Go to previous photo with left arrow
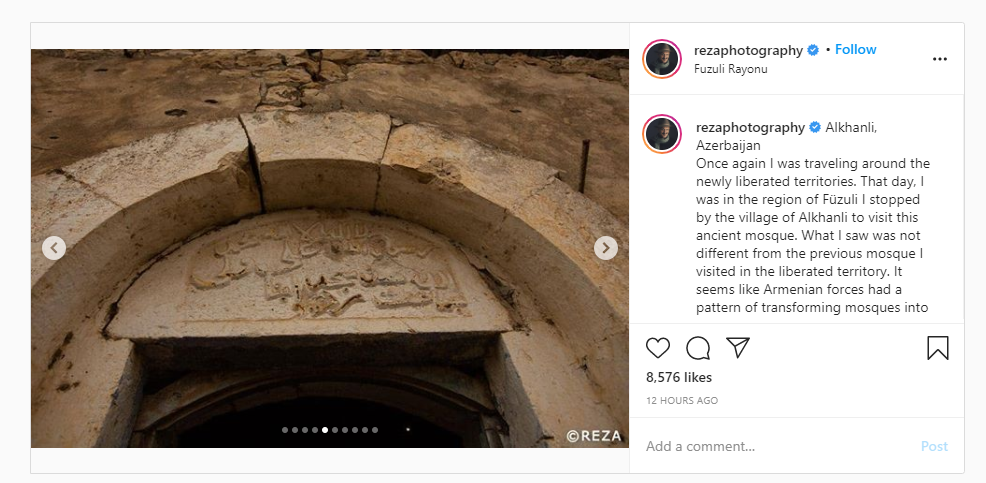 (54, 248)
